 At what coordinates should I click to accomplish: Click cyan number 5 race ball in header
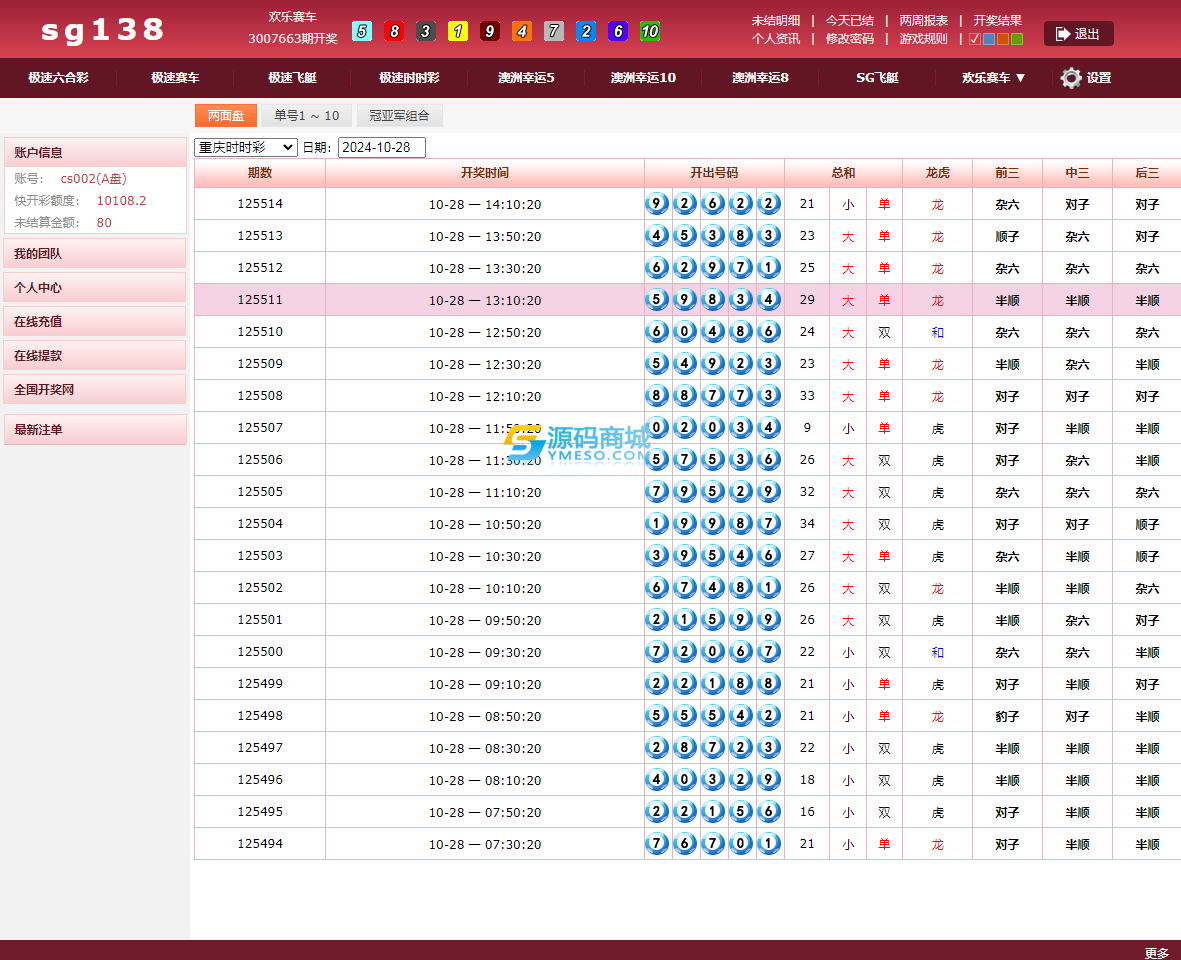pos(362,31)
